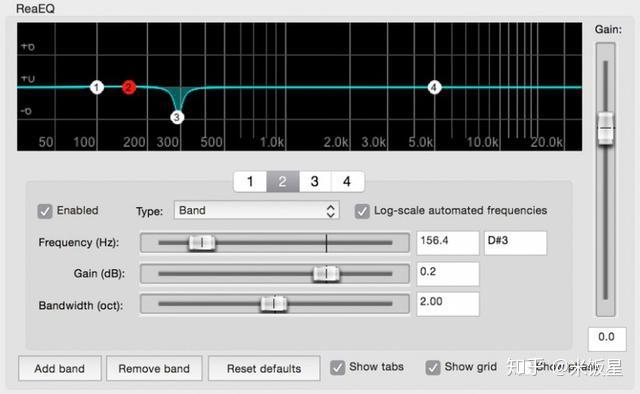Click the Frequency slider handle
This screenshot has width=640, height=394.
(202, 243)
